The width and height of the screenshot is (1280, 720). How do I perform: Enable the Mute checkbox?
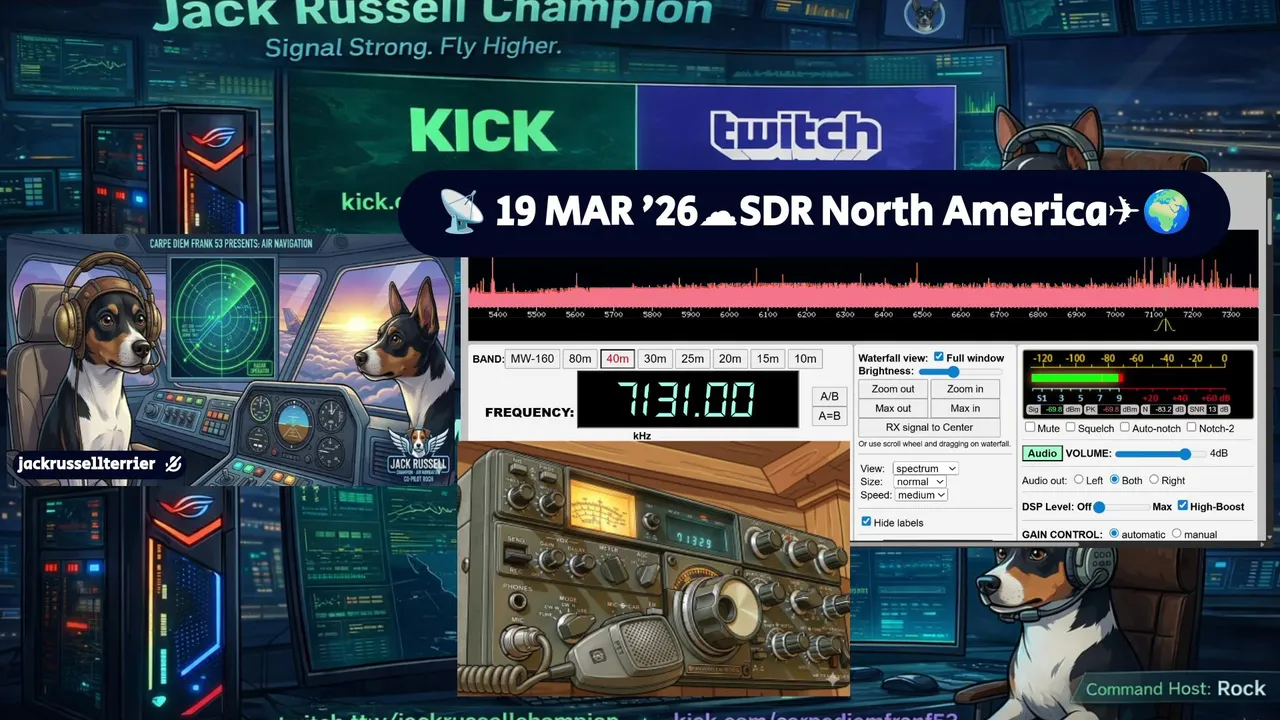click(x=1031, y=428)
